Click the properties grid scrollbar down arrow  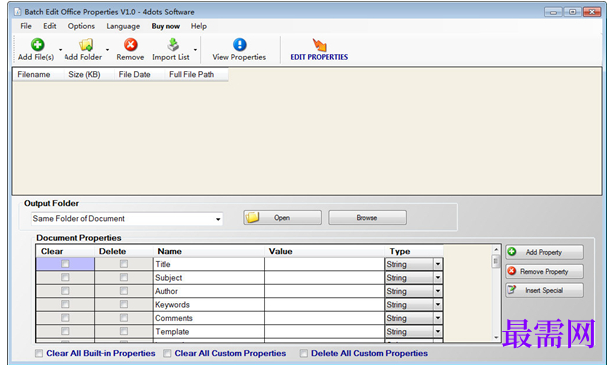(x=496, y=338)
